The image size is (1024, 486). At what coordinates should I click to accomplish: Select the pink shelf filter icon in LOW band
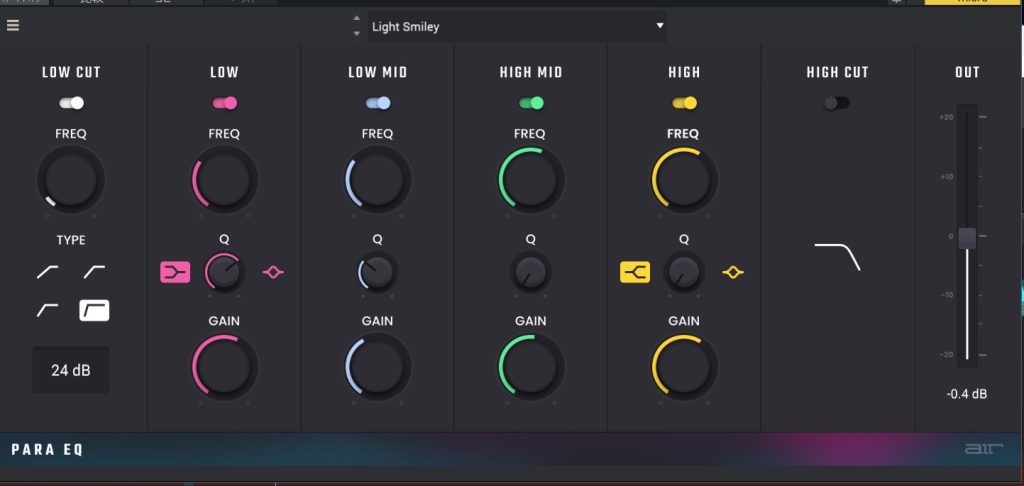(175, 271)
